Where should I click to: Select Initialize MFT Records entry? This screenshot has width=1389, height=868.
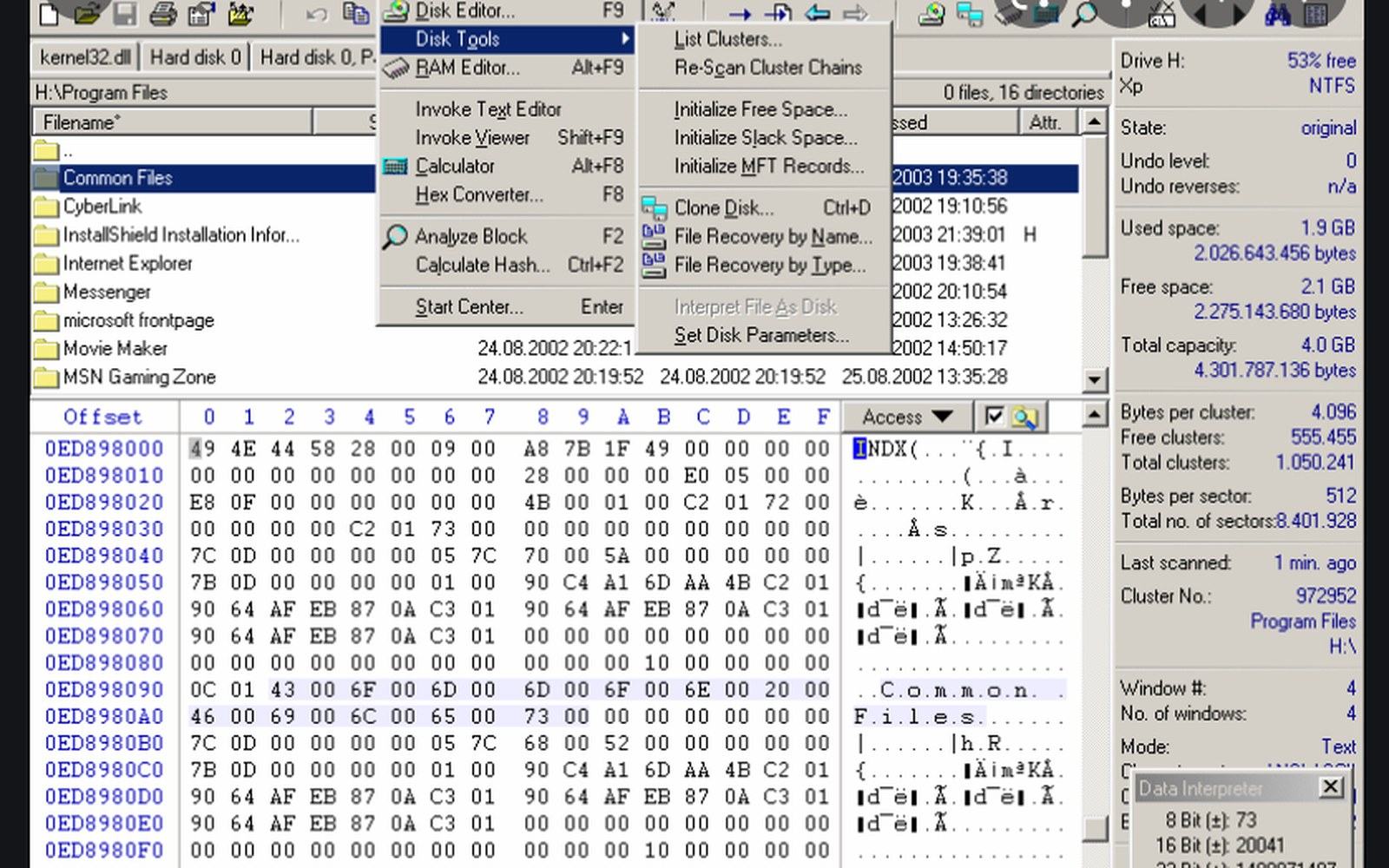(x=765, y=167)
